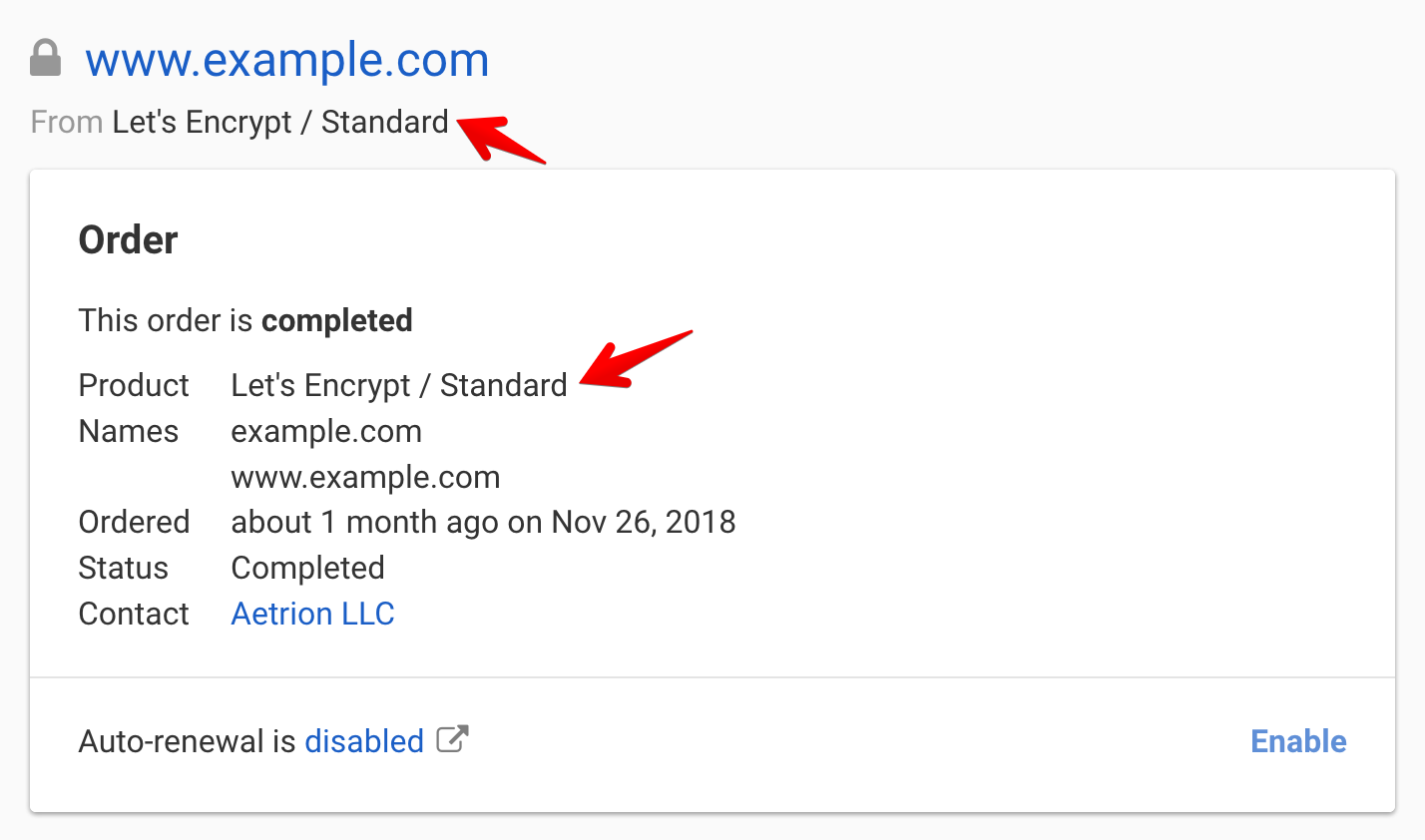
Task: Click the Nov 26, 2018 ordered date
Action: tap(644, 522)
